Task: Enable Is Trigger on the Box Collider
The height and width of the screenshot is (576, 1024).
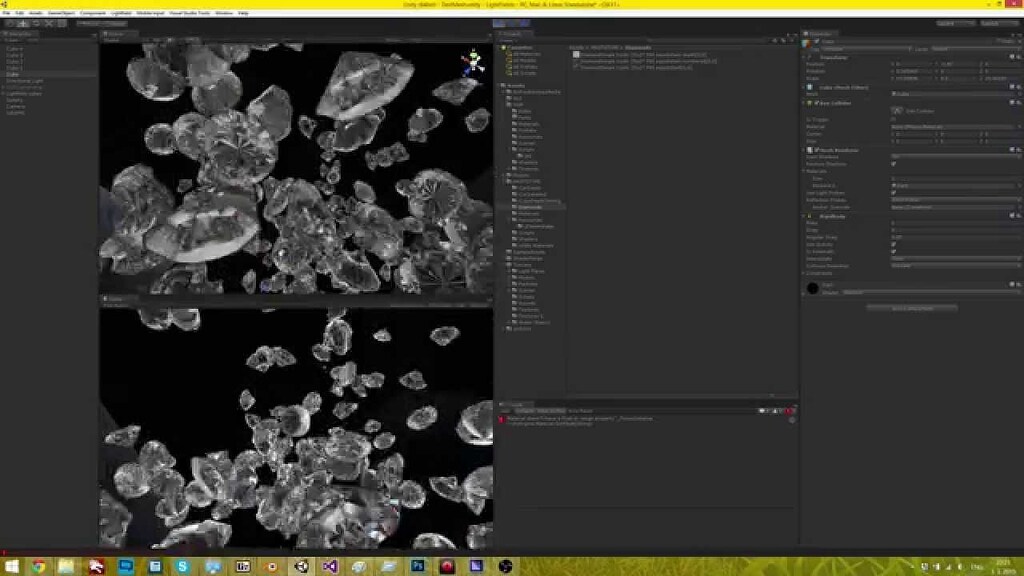Action: [892, 120]
